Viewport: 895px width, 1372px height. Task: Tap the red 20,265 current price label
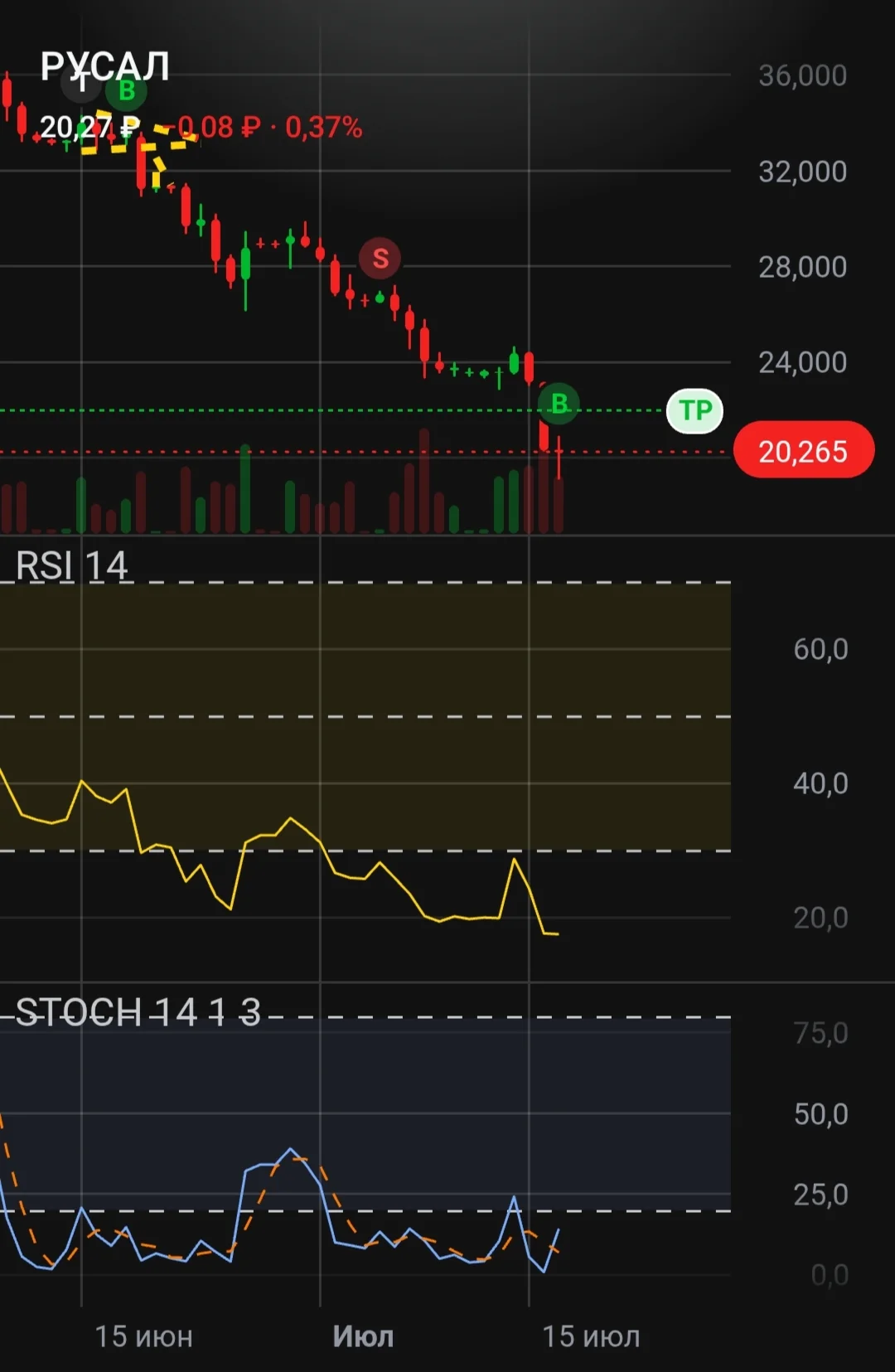click(803, 451)
